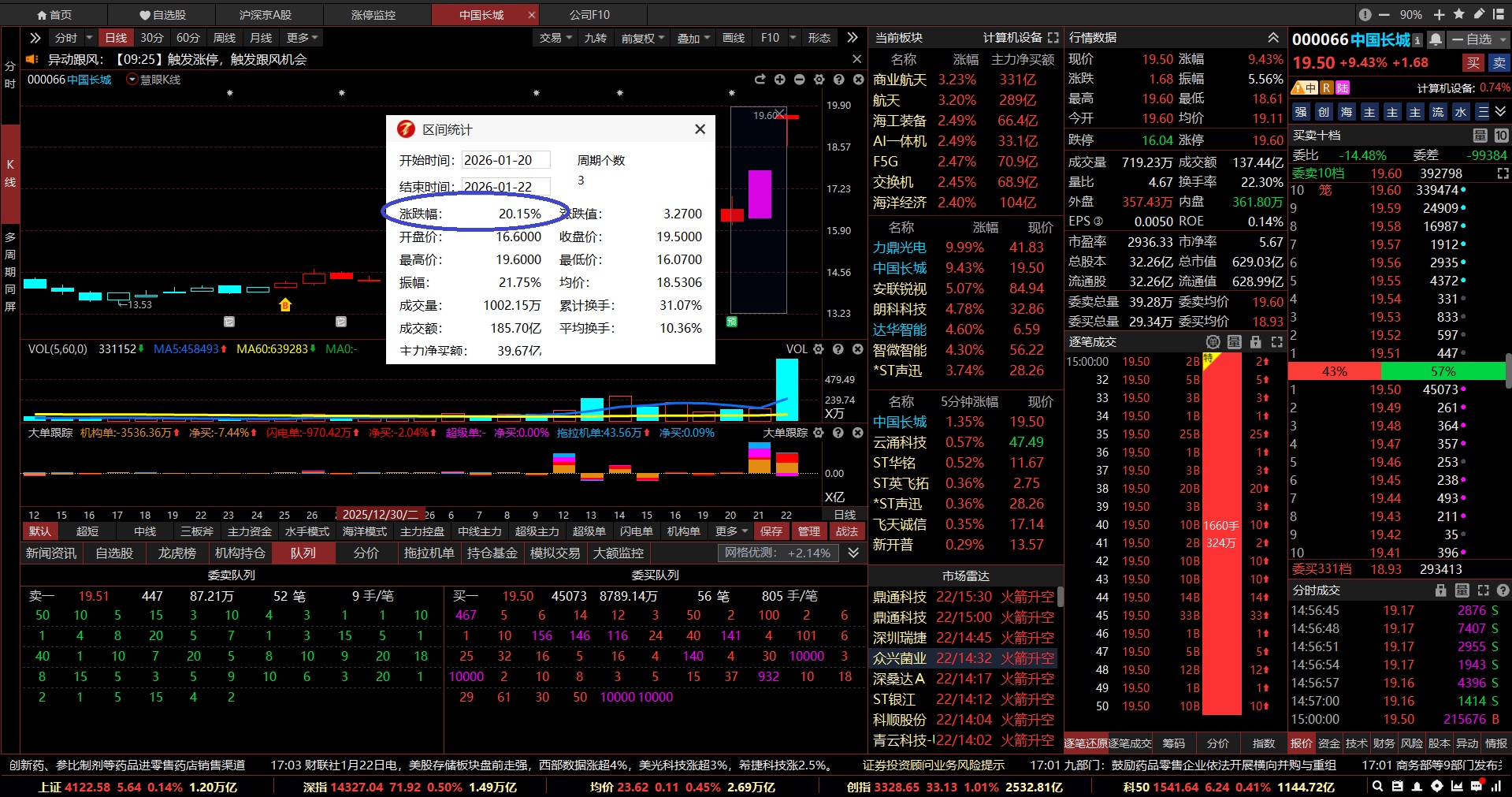Increase interface zoom with plus icon
The image size is (1512, 797).
(1439, 14)
